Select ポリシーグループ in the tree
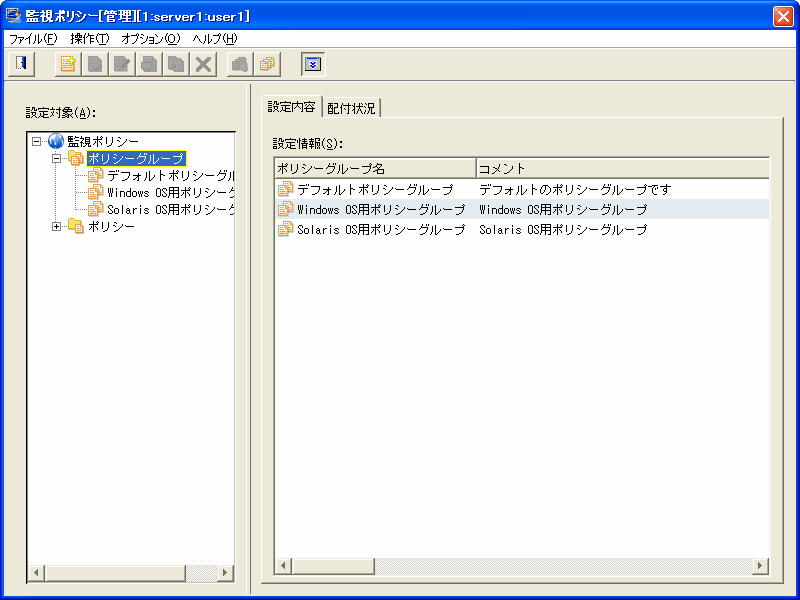Image resolution: width=800 pixels, height=600 pixels. coord(136,158)
